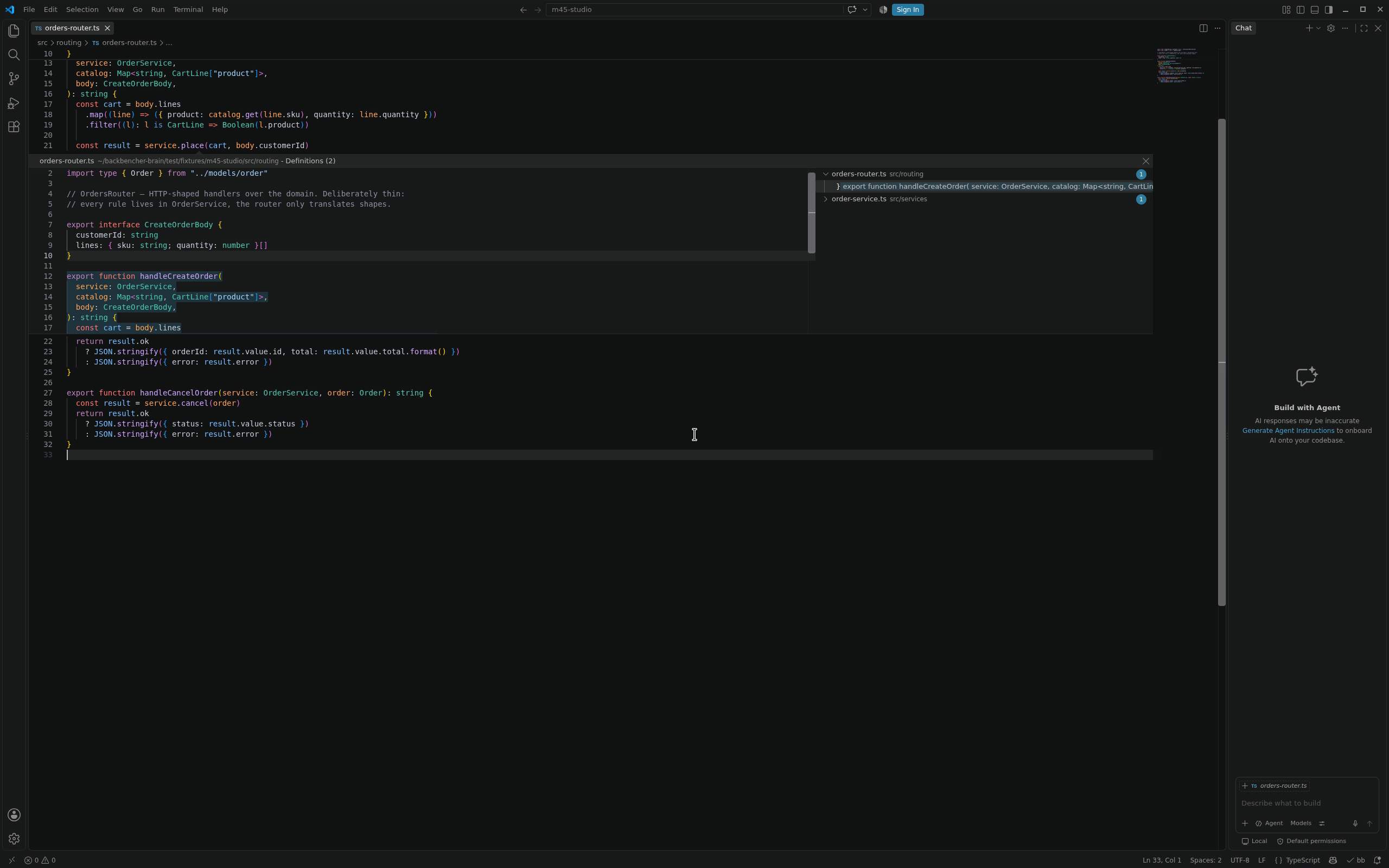Collapse the orders-router.ts peek results group
Screen dimensions: 1389x868
[x=826, y=174]
